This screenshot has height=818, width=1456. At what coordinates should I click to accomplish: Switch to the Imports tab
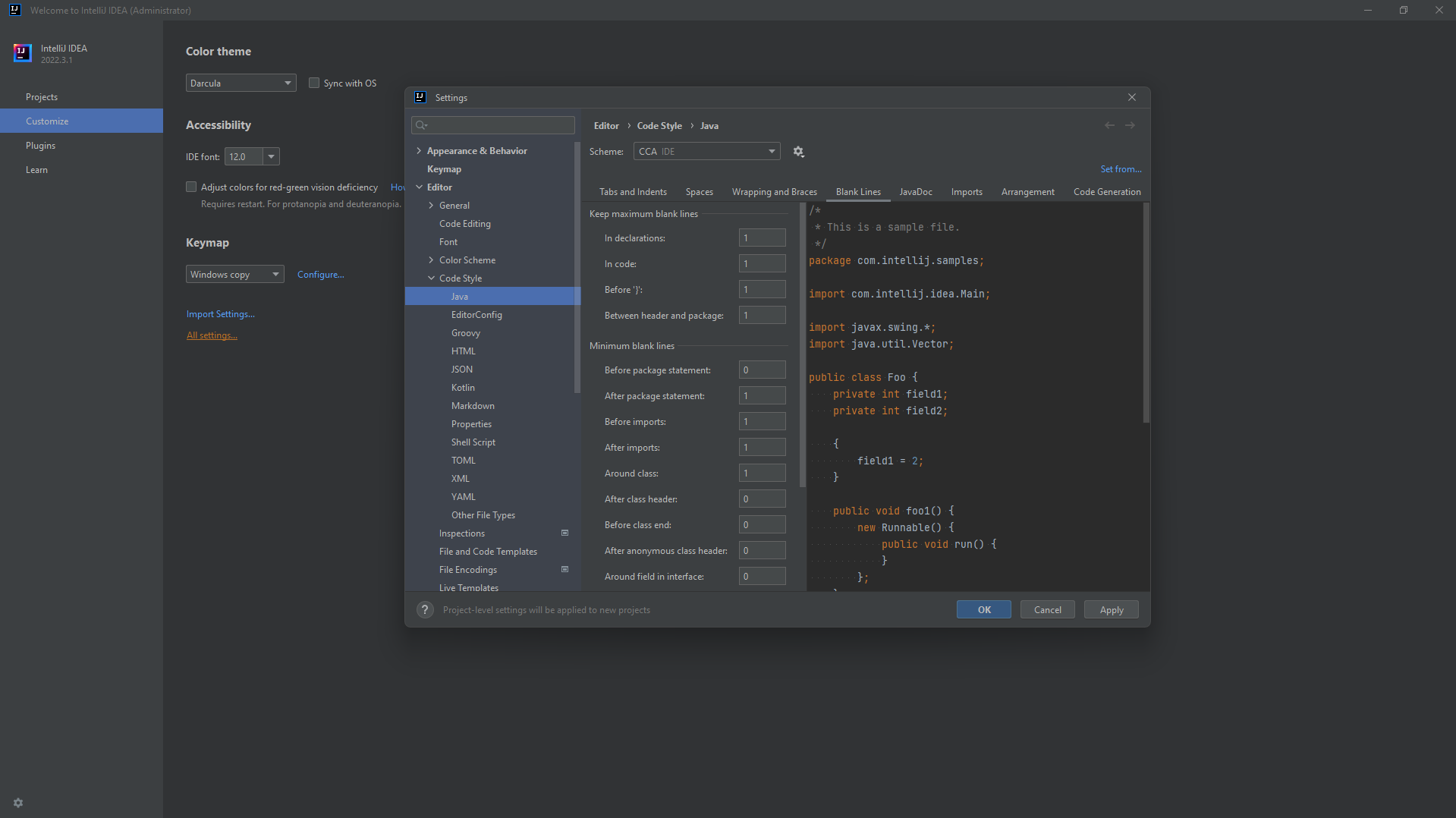coord(966,192)
